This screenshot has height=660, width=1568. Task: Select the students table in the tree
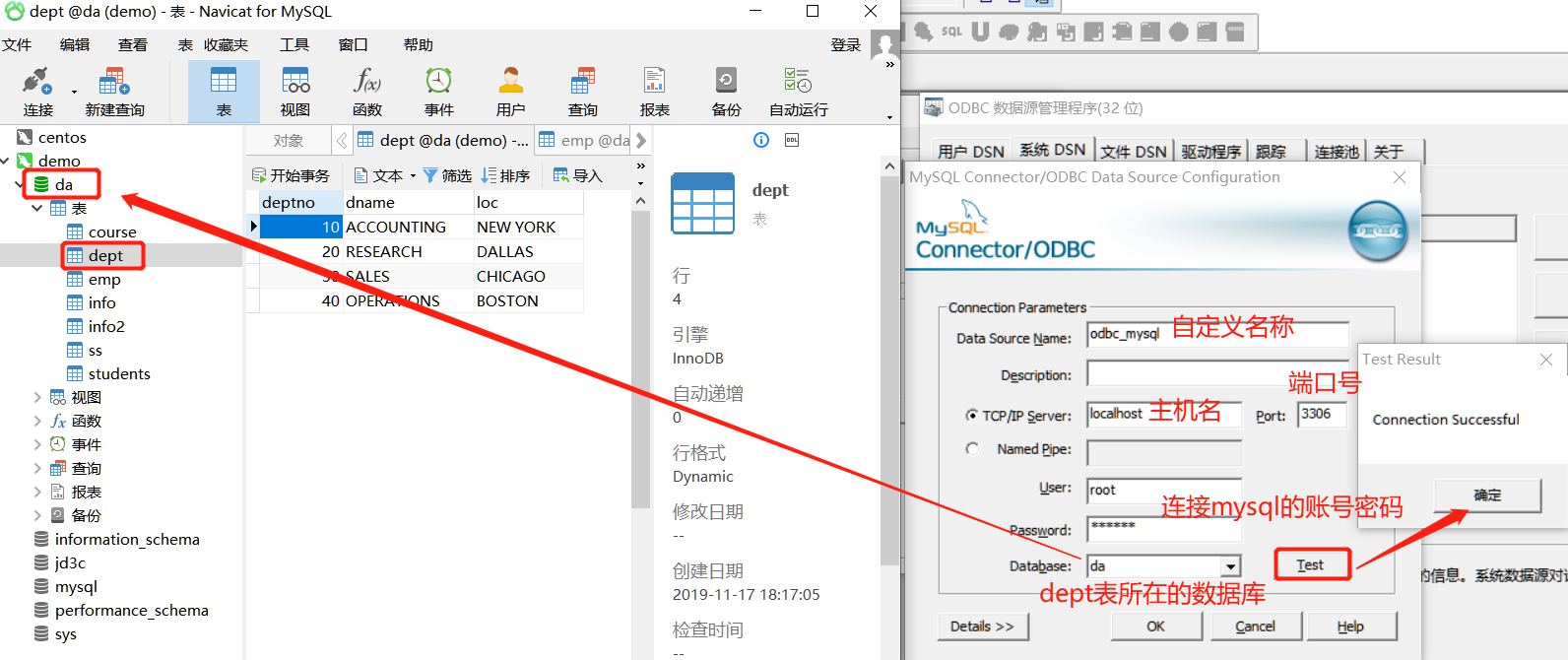click(x=119, y=373)
